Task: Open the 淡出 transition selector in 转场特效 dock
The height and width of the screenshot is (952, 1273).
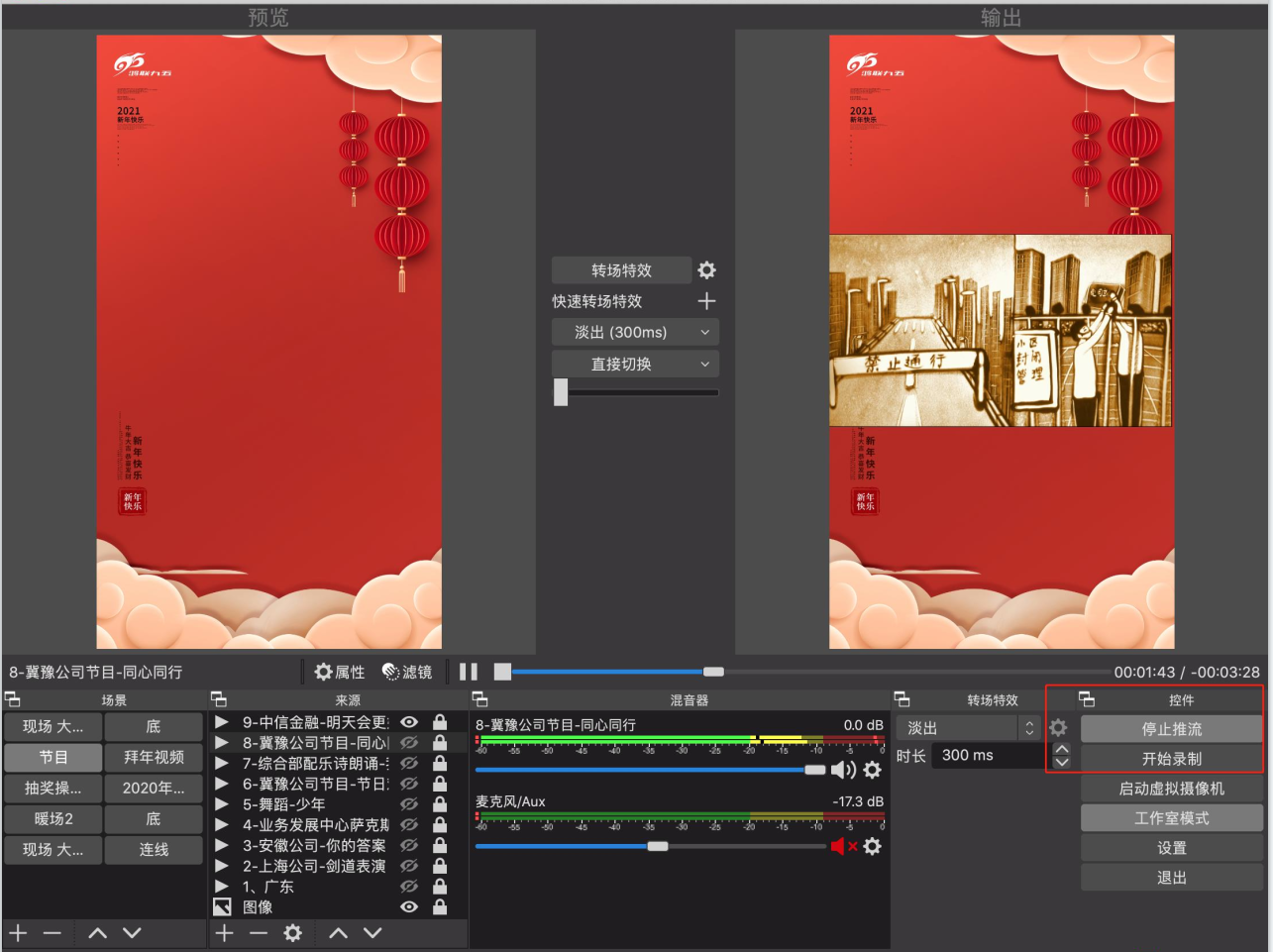Action: click(x=969, y=728)
